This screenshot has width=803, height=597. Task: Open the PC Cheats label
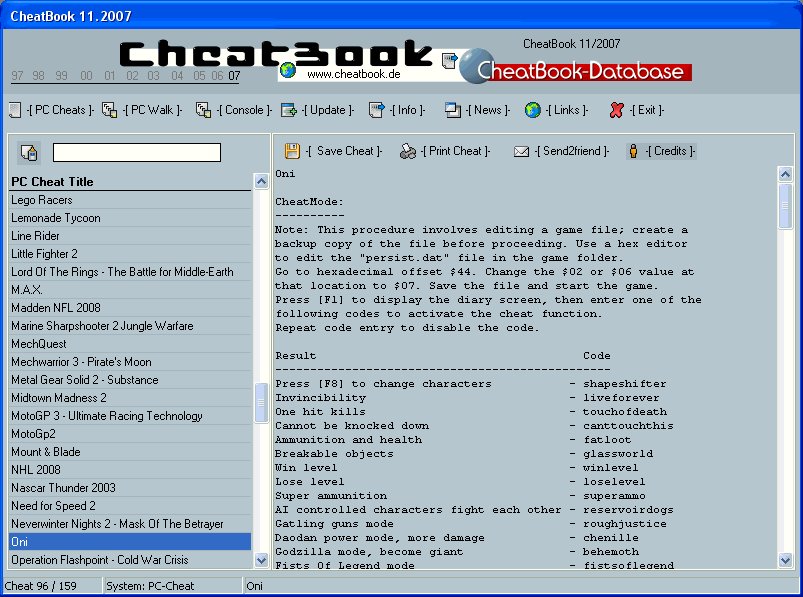(x=60, y=110)
